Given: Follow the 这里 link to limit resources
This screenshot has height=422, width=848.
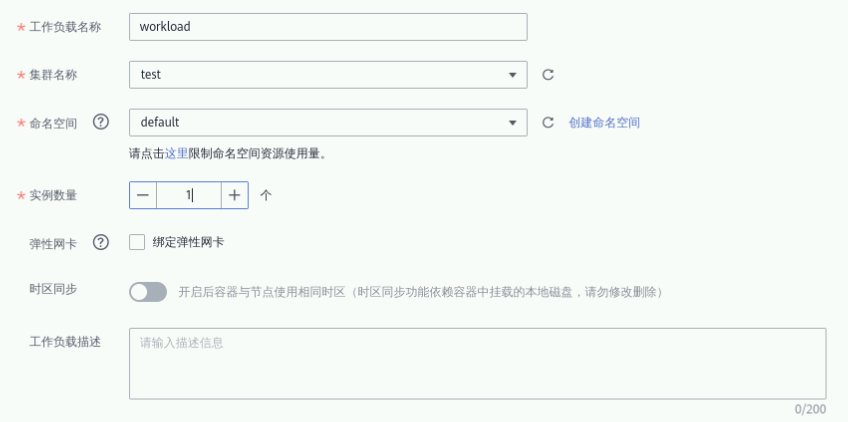Looking at the screenshot, I should 176,154.
